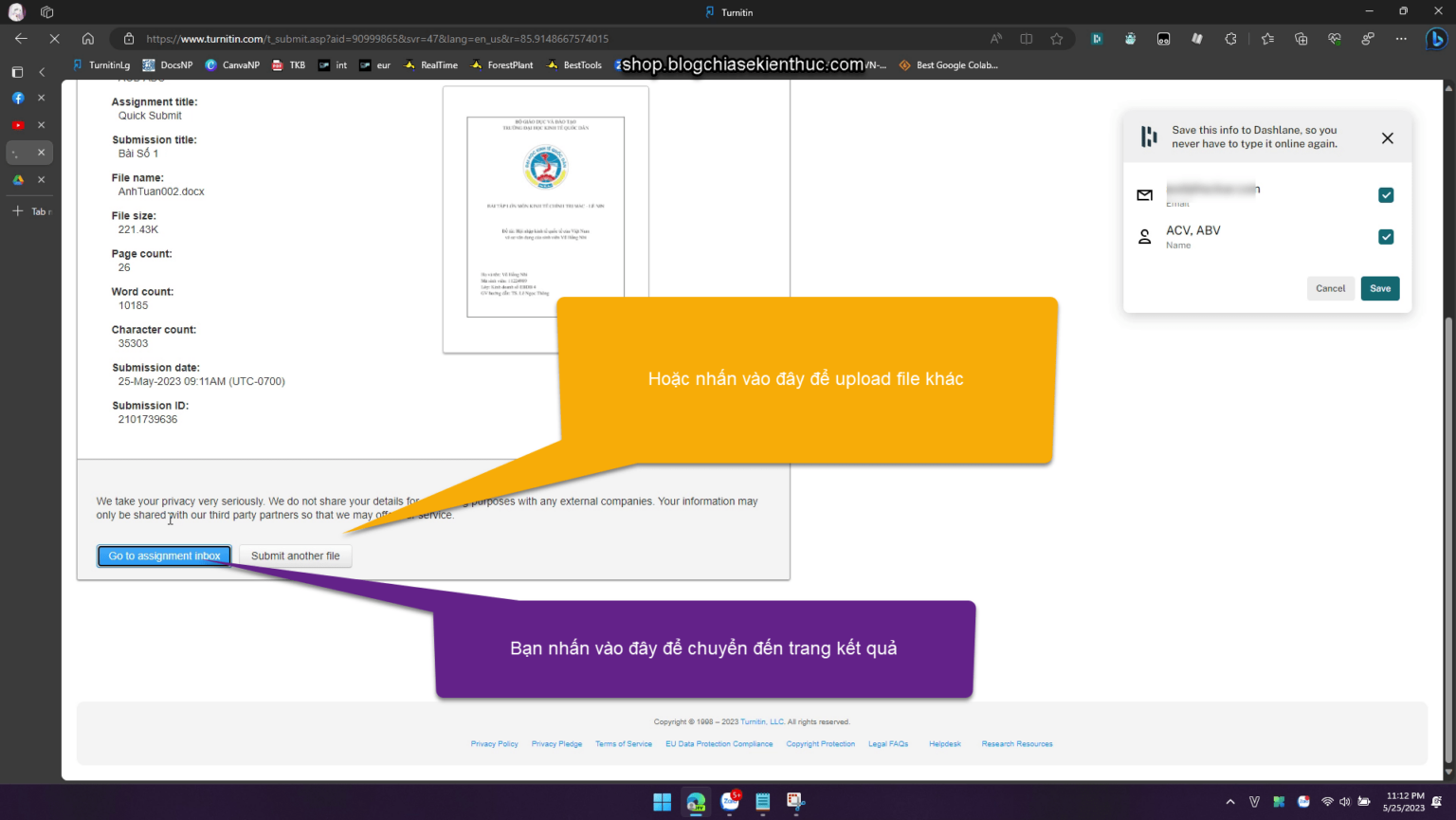Activate Read aloud in the address bar
The width and height of the screenshot is (1456, 820).
pos(996,39)
